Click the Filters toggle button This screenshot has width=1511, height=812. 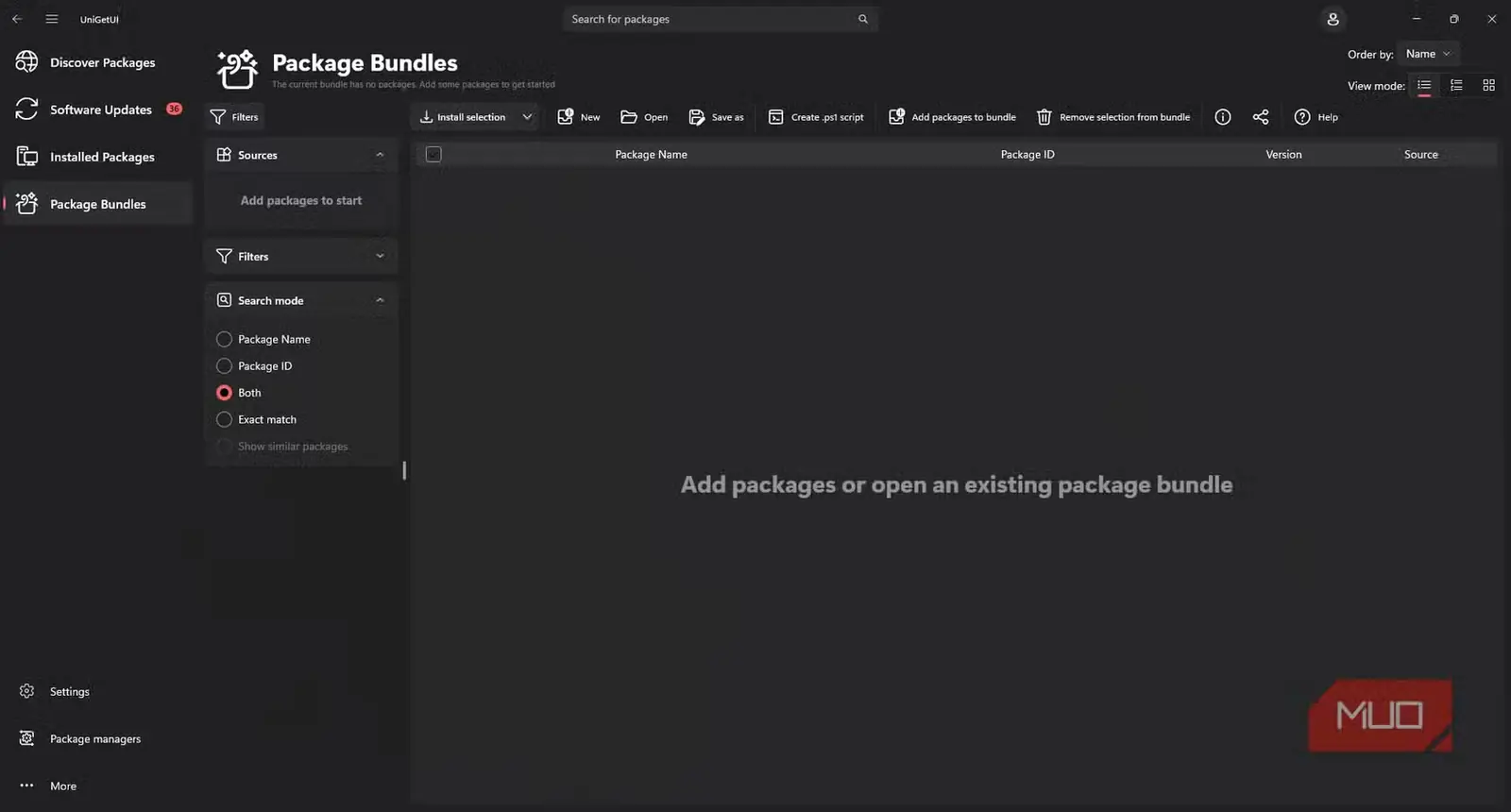click(x=234, y=117)
